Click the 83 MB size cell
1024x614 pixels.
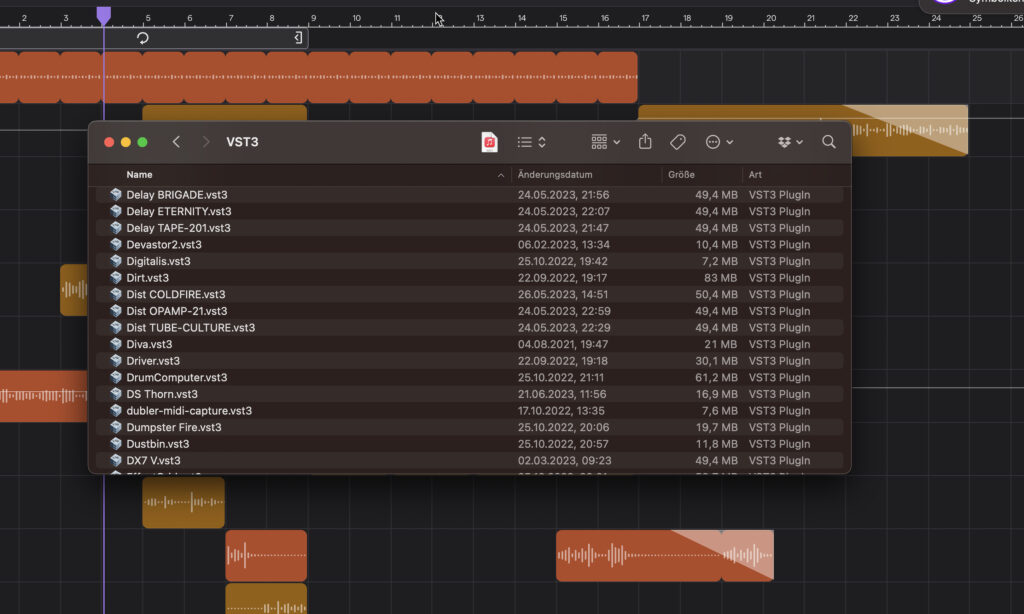(720, 278)
